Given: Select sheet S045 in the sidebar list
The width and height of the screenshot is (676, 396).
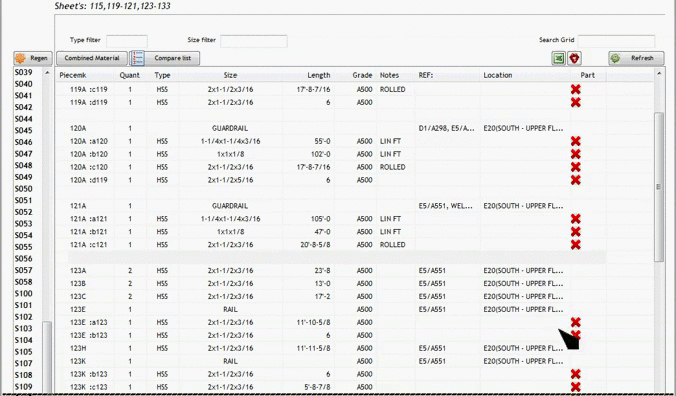Looking at the screenshot, I should click(x=24, y=130).
